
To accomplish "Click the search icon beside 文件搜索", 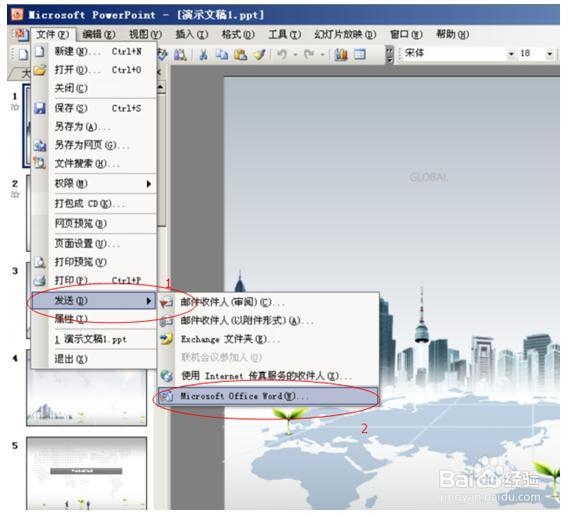I will [x=40, y=163].
